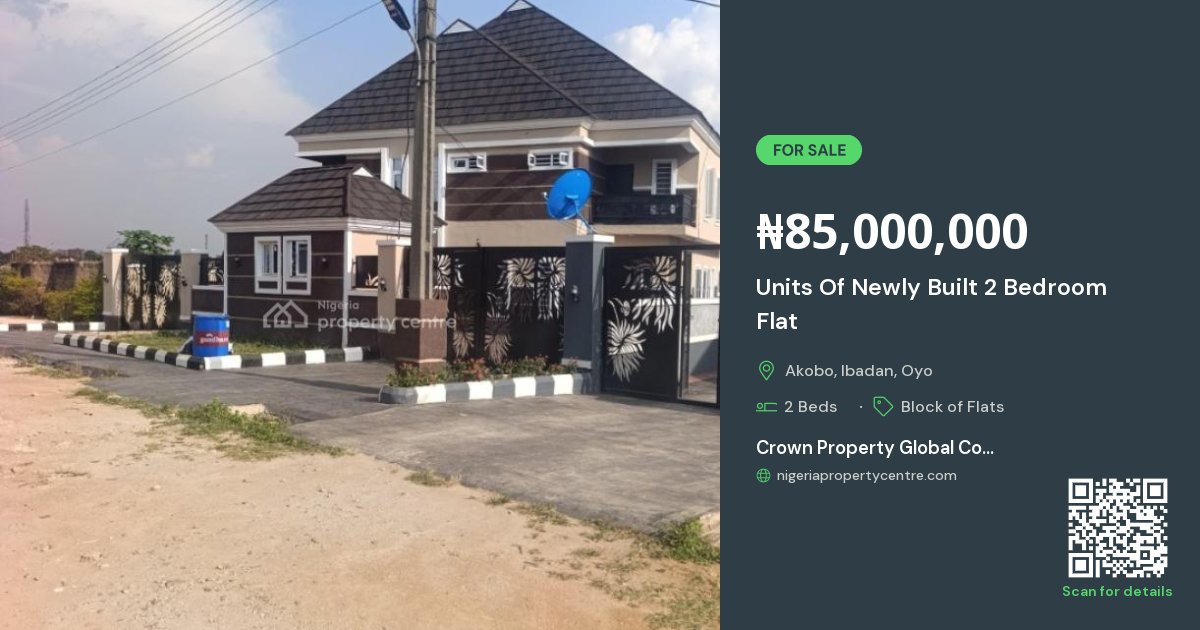Screen dimensions: 1200x630
Task: Click the price tag icon
Action: tap(883, 406)
